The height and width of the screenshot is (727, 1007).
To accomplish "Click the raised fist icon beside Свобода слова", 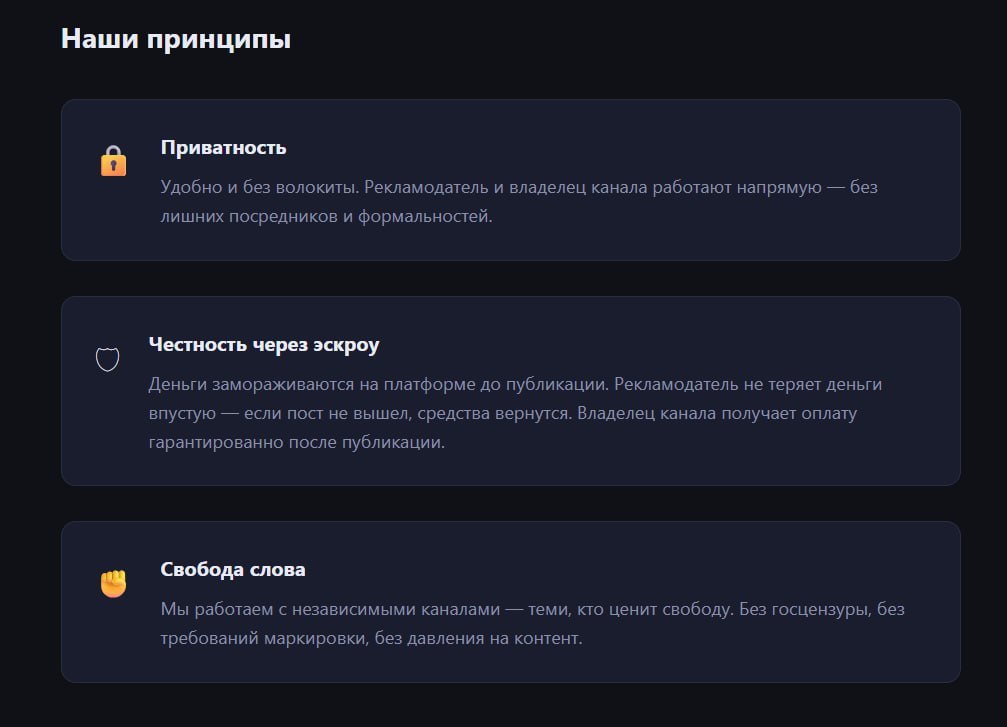I will click(113, 583).
